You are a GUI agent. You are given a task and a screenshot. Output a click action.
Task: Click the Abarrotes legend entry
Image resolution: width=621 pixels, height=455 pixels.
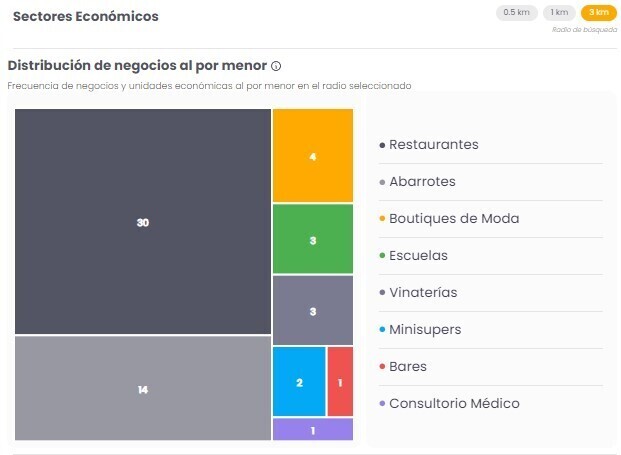click(422, 182)
